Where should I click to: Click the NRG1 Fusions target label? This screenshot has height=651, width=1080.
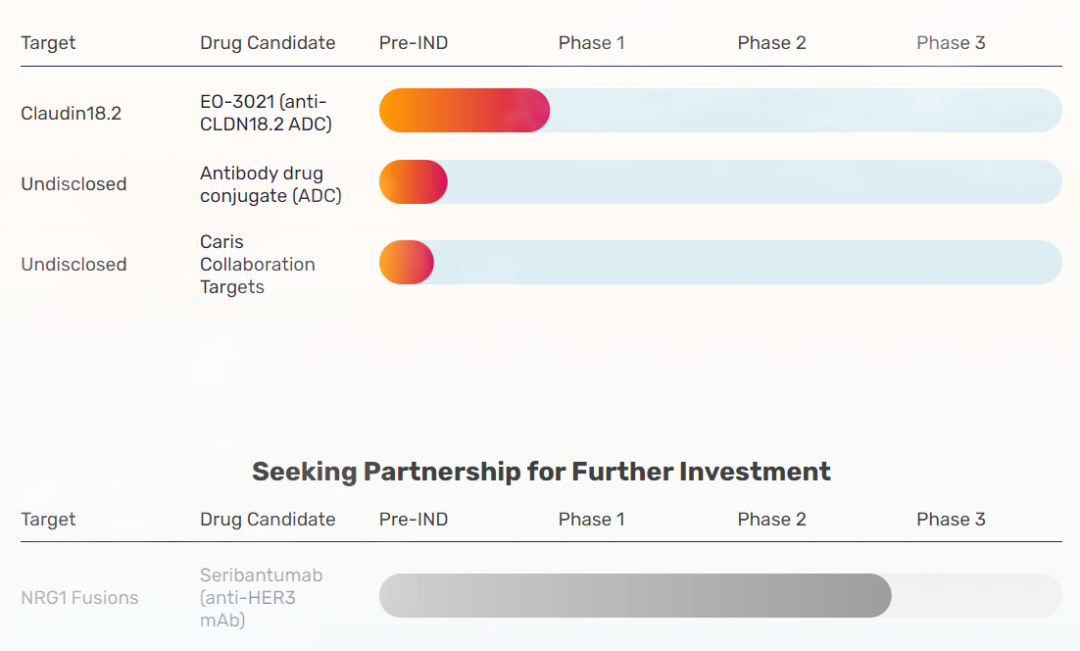click(x=79, y=598)
